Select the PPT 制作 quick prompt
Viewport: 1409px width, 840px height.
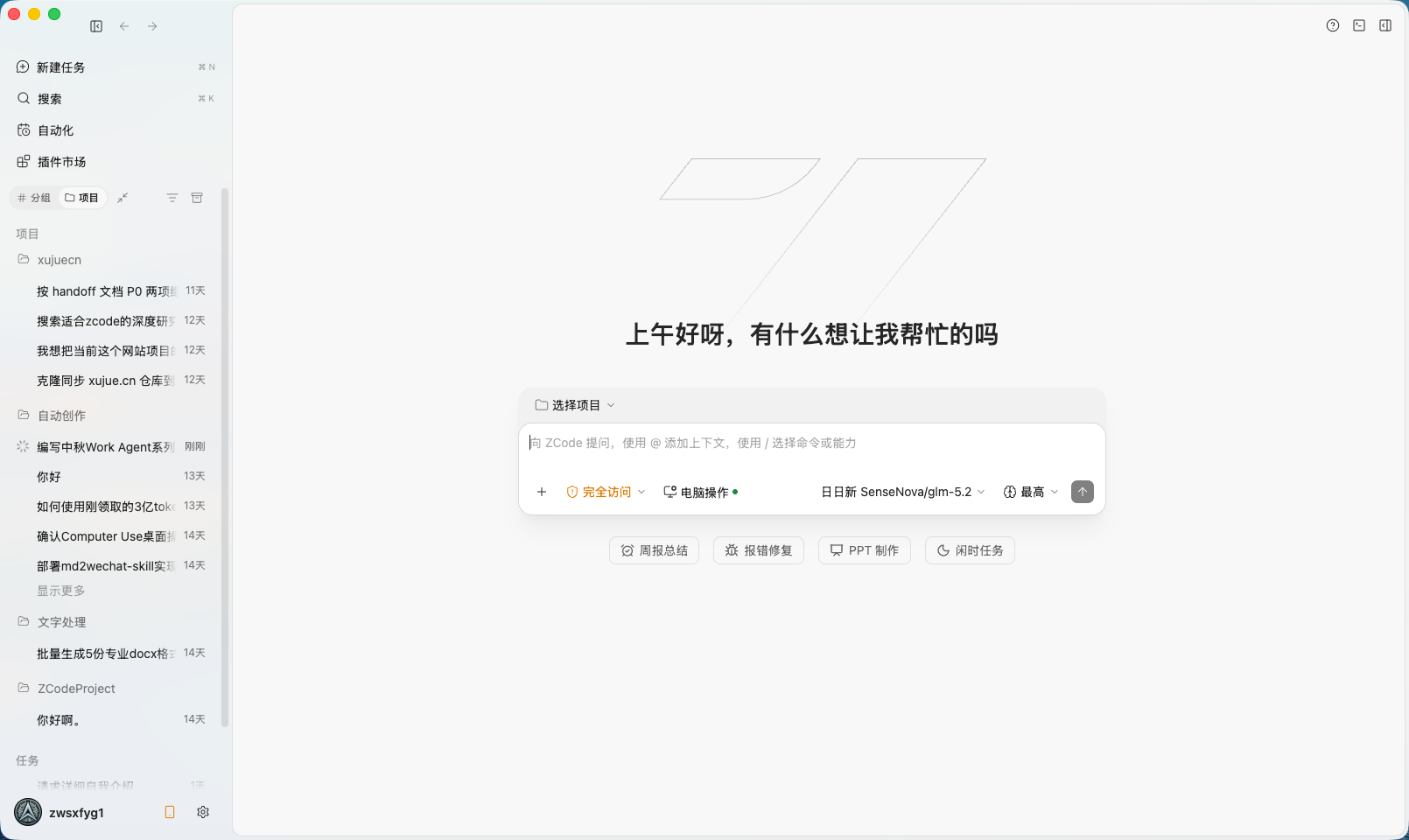tap(865, 550)
